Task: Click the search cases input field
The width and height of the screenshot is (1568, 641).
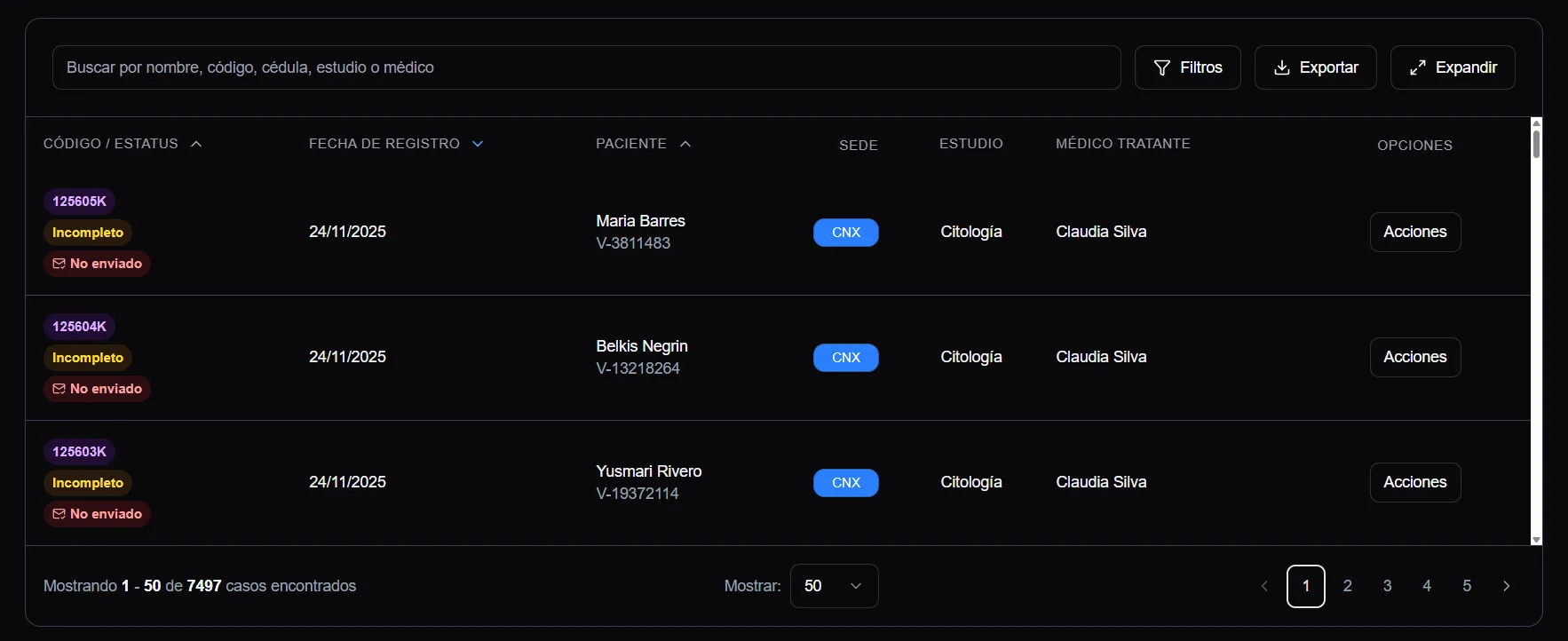Action: point(586,67)
